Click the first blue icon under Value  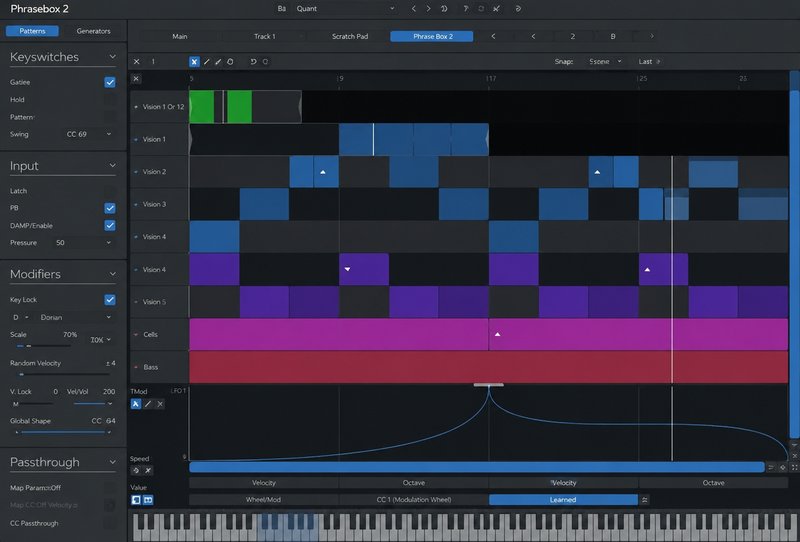[x=136, y=500]
